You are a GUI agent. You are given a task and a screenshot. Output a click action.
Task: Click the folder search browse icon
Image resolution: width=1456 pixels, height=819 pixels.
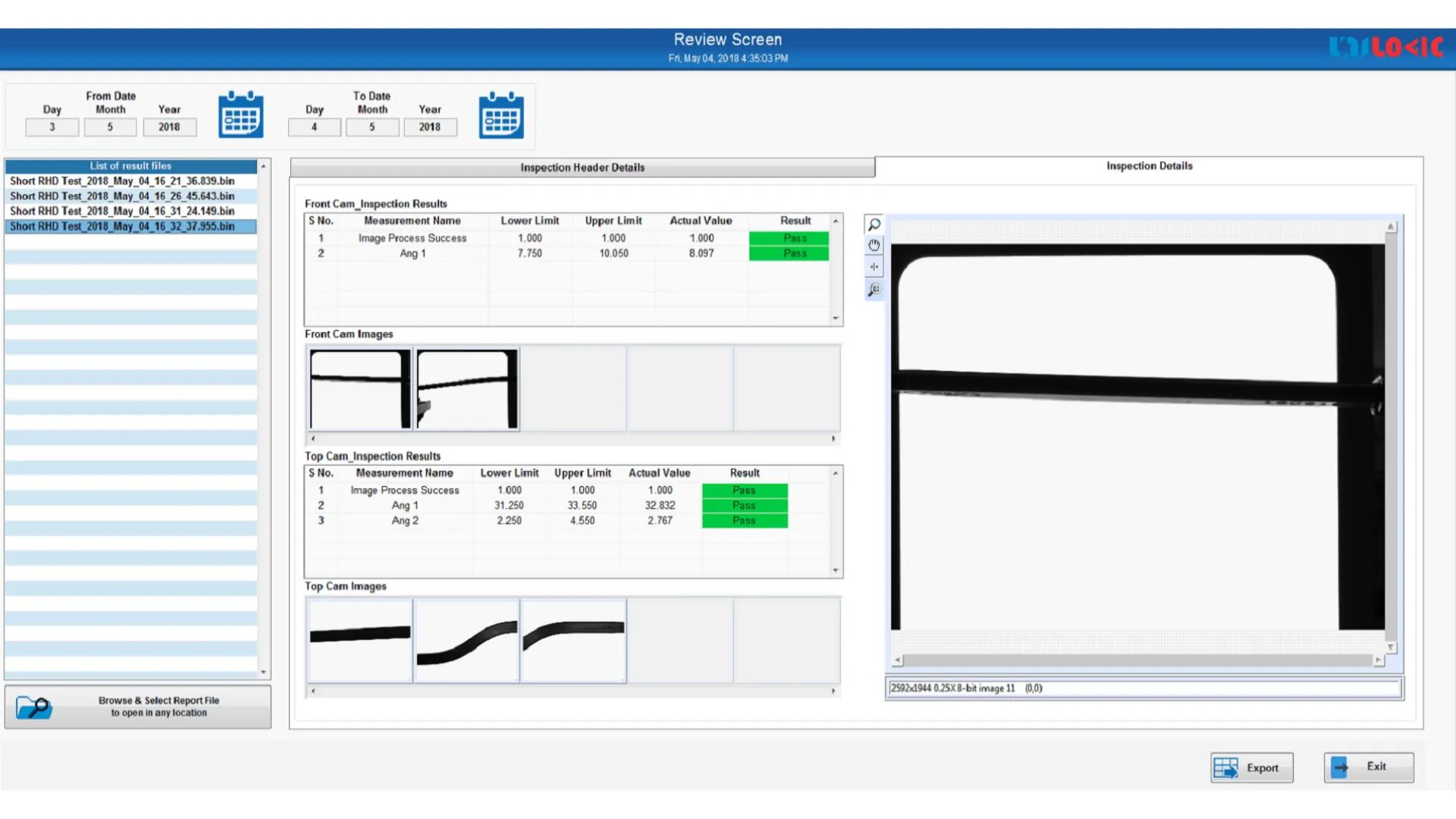pos(33,707)
